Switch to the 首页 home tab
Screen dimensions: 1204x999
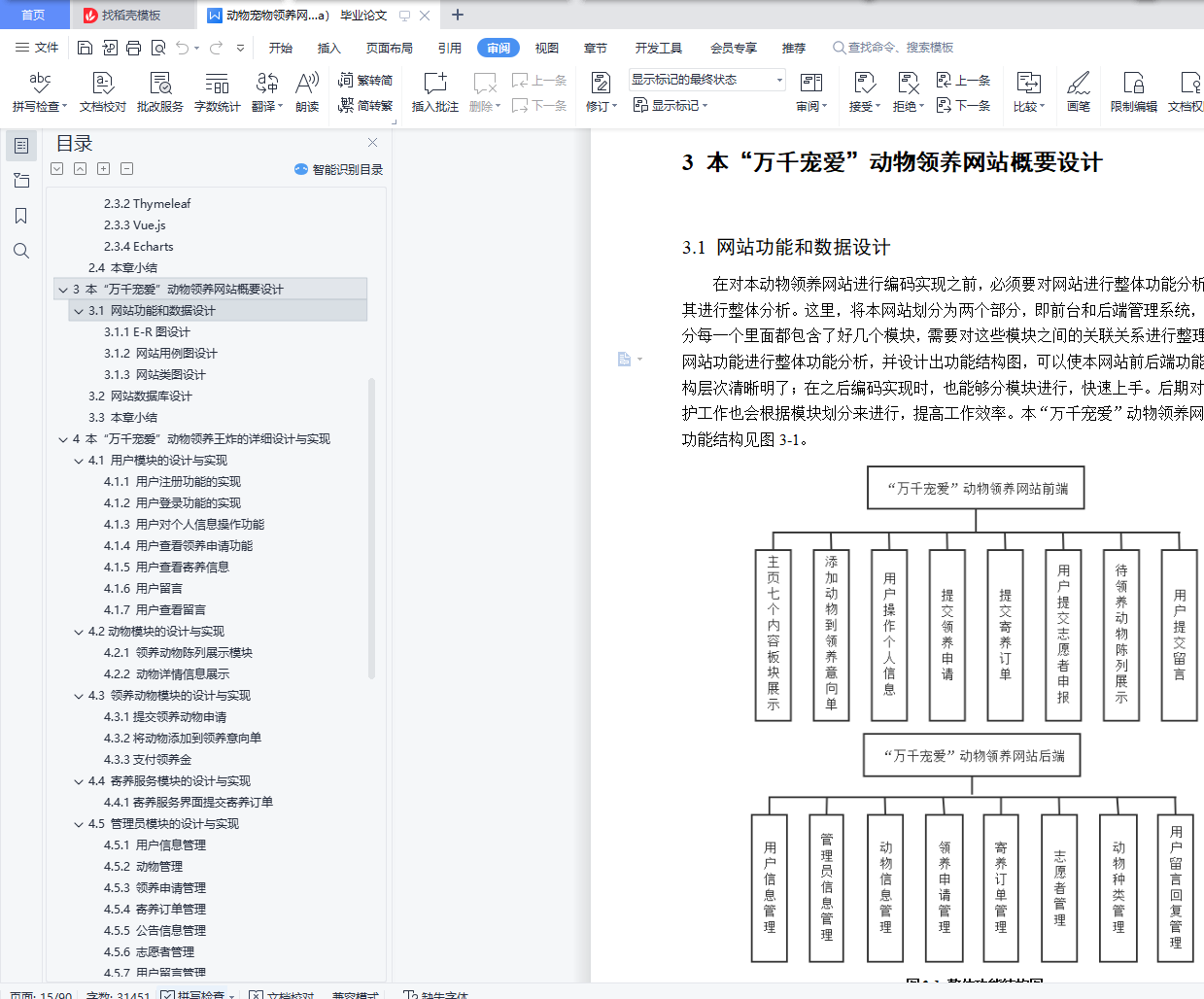click(34, 15)
